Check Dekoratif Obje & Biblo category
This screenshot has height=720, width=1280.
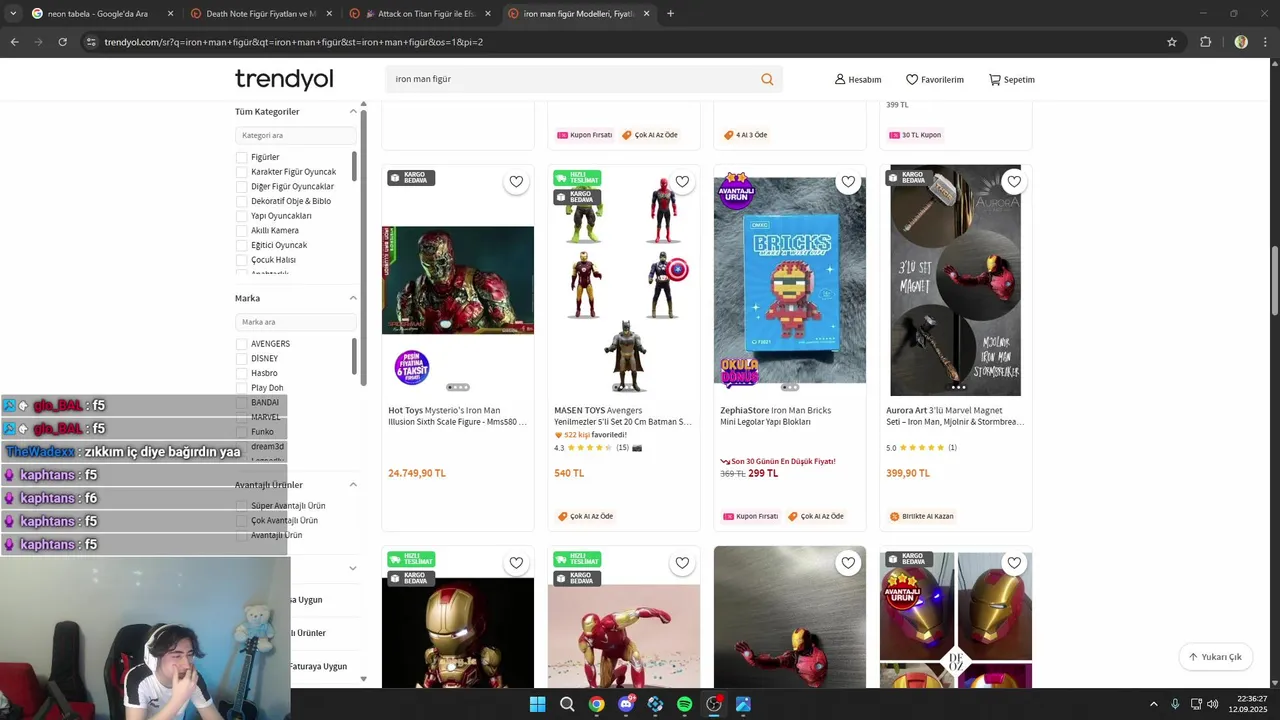click(x=241, y=201)
